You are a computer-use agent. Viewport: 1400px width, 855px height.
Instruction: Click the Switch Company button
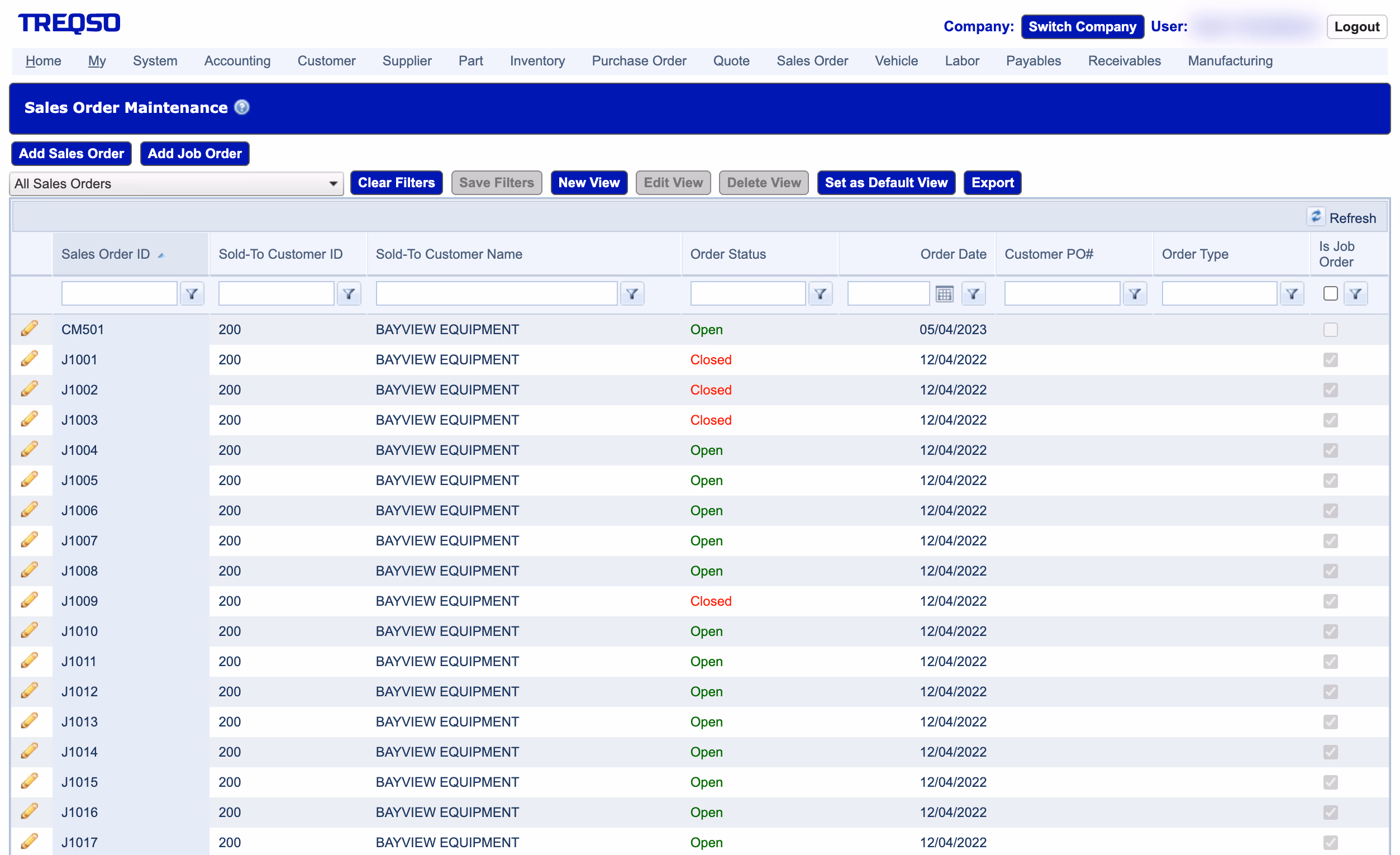[x=1082, y=27]
